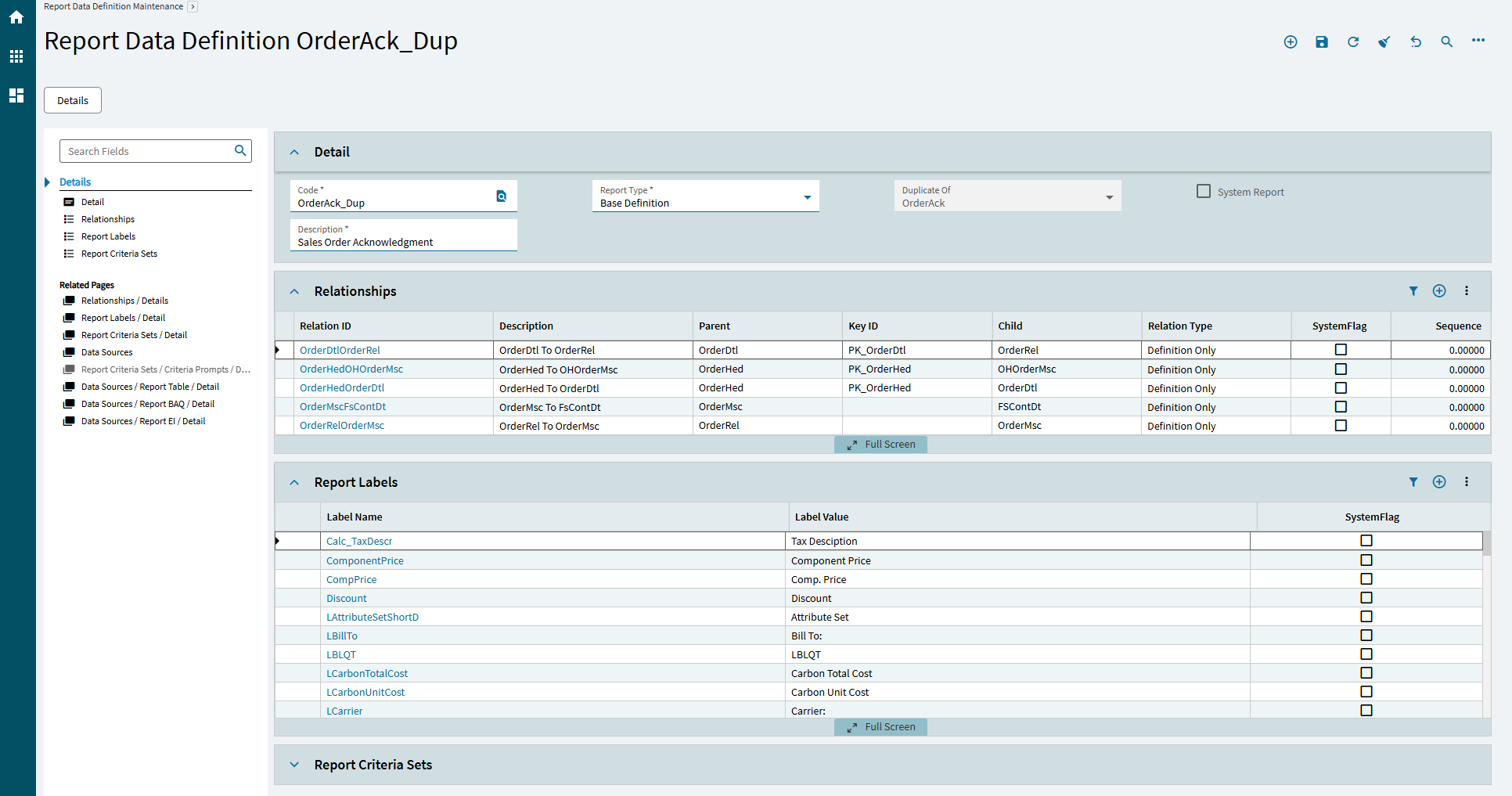
Task: Toggle SystemFlag for OrderDtlOrderRel row
Action: coord(1341,350)
